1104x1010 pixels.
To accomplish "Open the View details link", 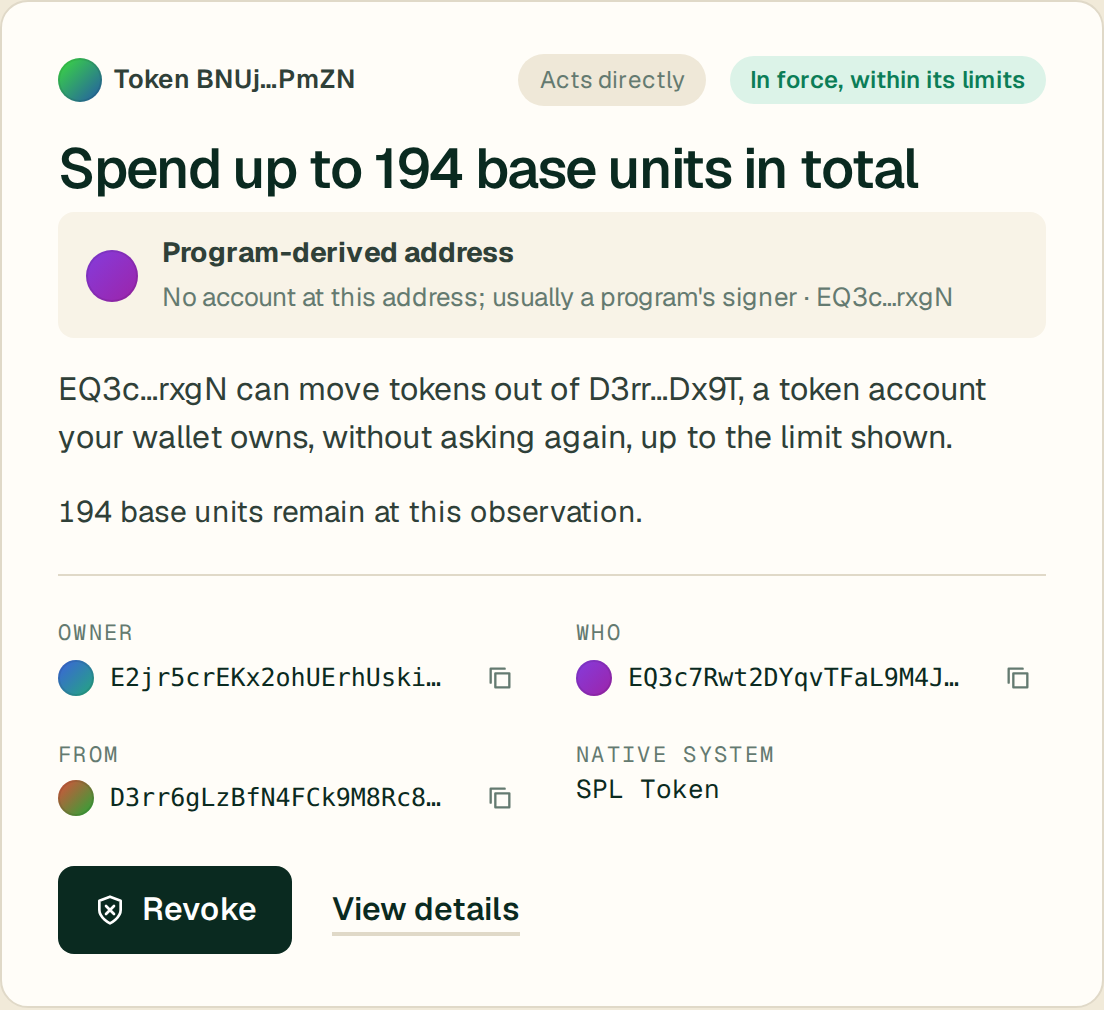I will 426,909.
